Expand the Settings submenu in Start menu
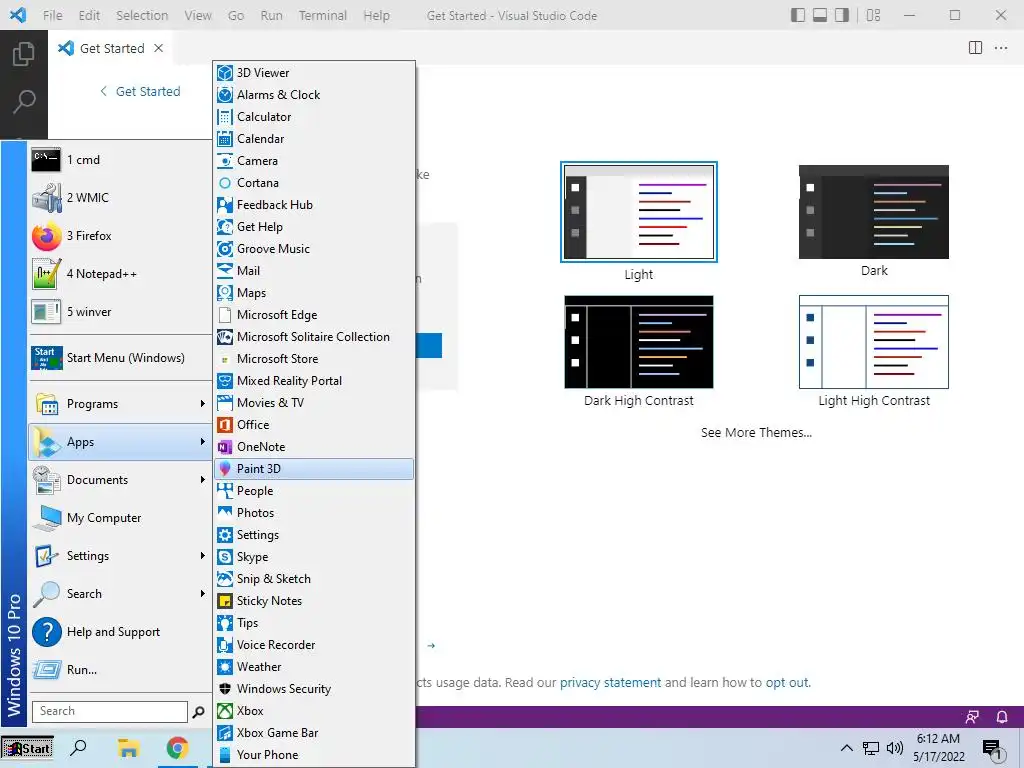Viewport: 1024px width, 768px height. pos(120,556)
